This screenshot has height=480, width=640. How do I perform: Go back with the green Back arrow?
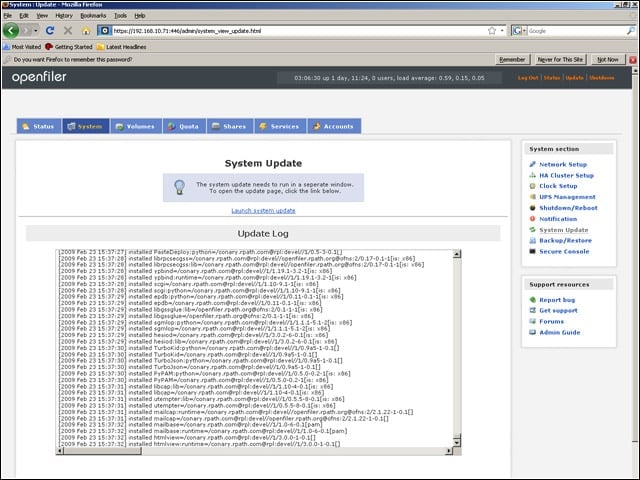pyautogui.click(x=11, y=31)
